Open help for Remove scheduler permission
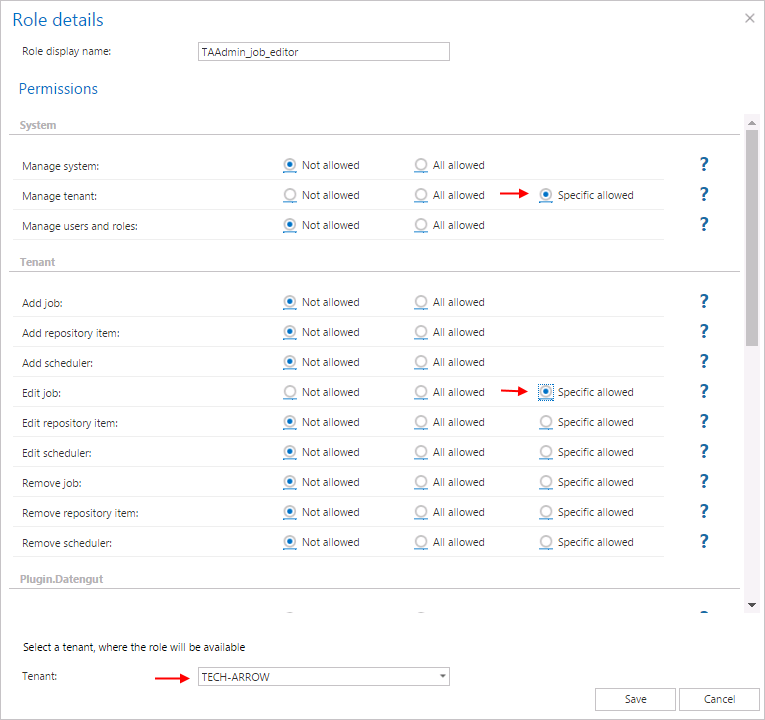The image size is (765, 720). pyautogui.click(x=704, y=541)
